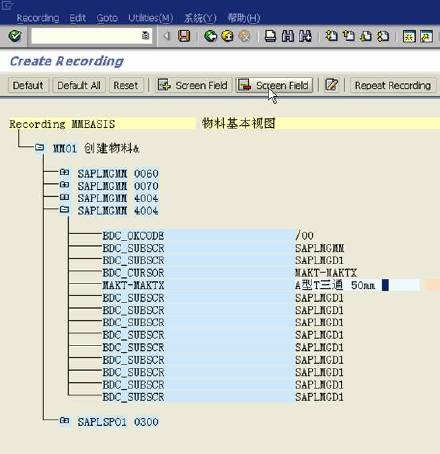Viewport: 440px width, 454px height.
Task: Click the green checkmark Enter icon
Action: tap(15, 35)
